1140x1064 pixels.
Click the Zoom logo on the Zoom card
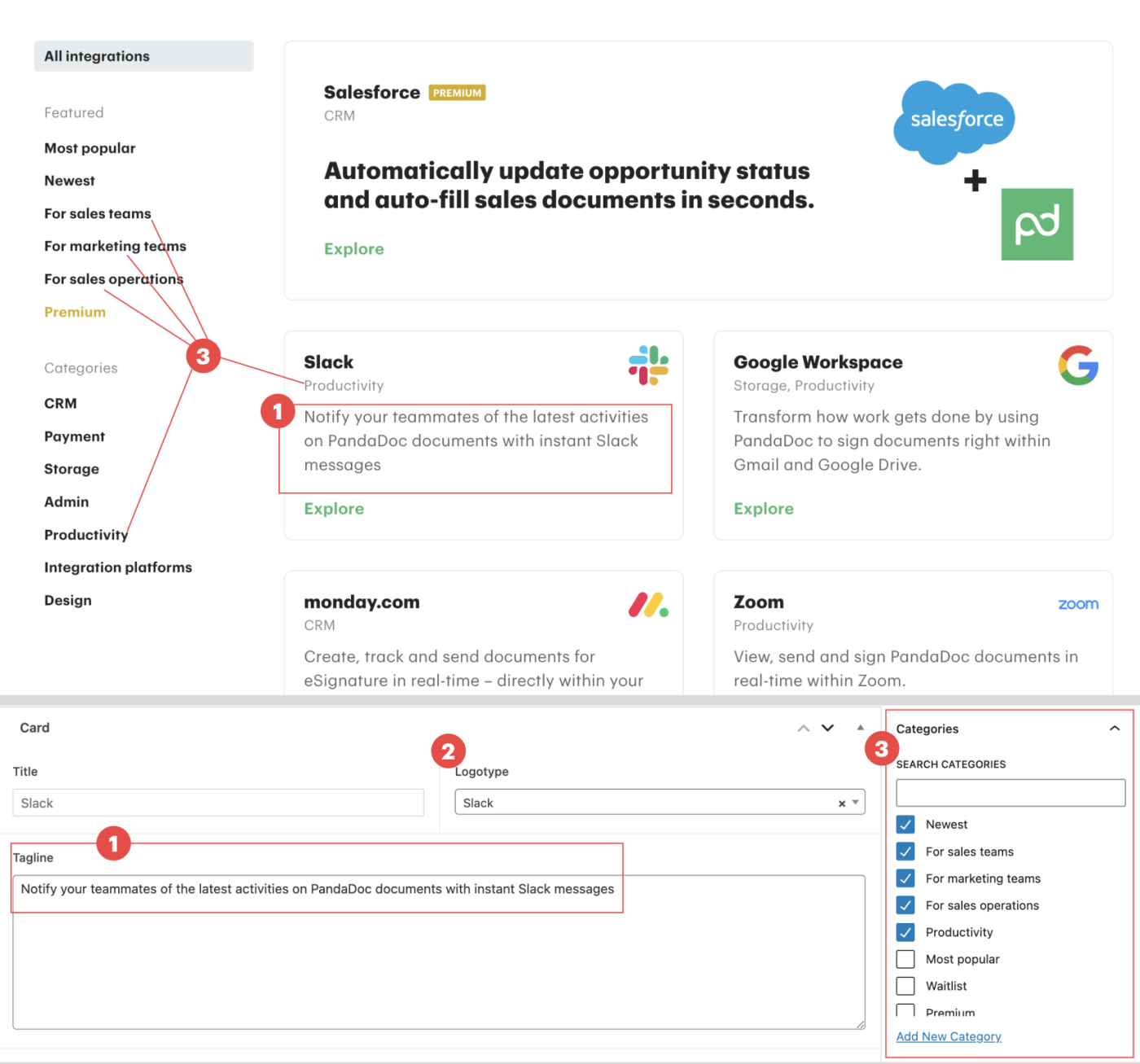pyautogui.click(x=1078, y=604)
